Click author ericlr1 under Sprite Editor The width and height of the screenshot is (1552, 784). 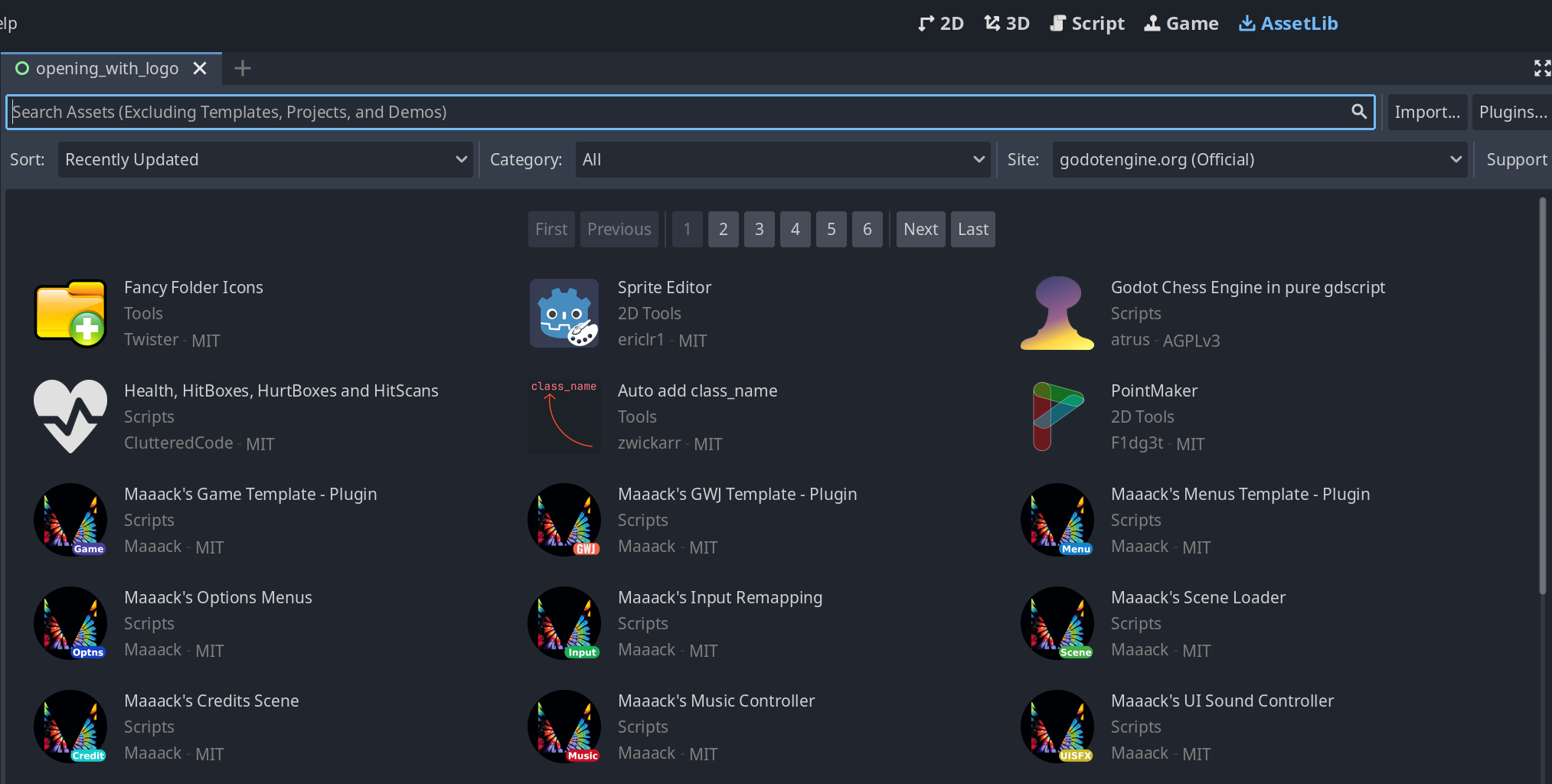coord(641,340)
